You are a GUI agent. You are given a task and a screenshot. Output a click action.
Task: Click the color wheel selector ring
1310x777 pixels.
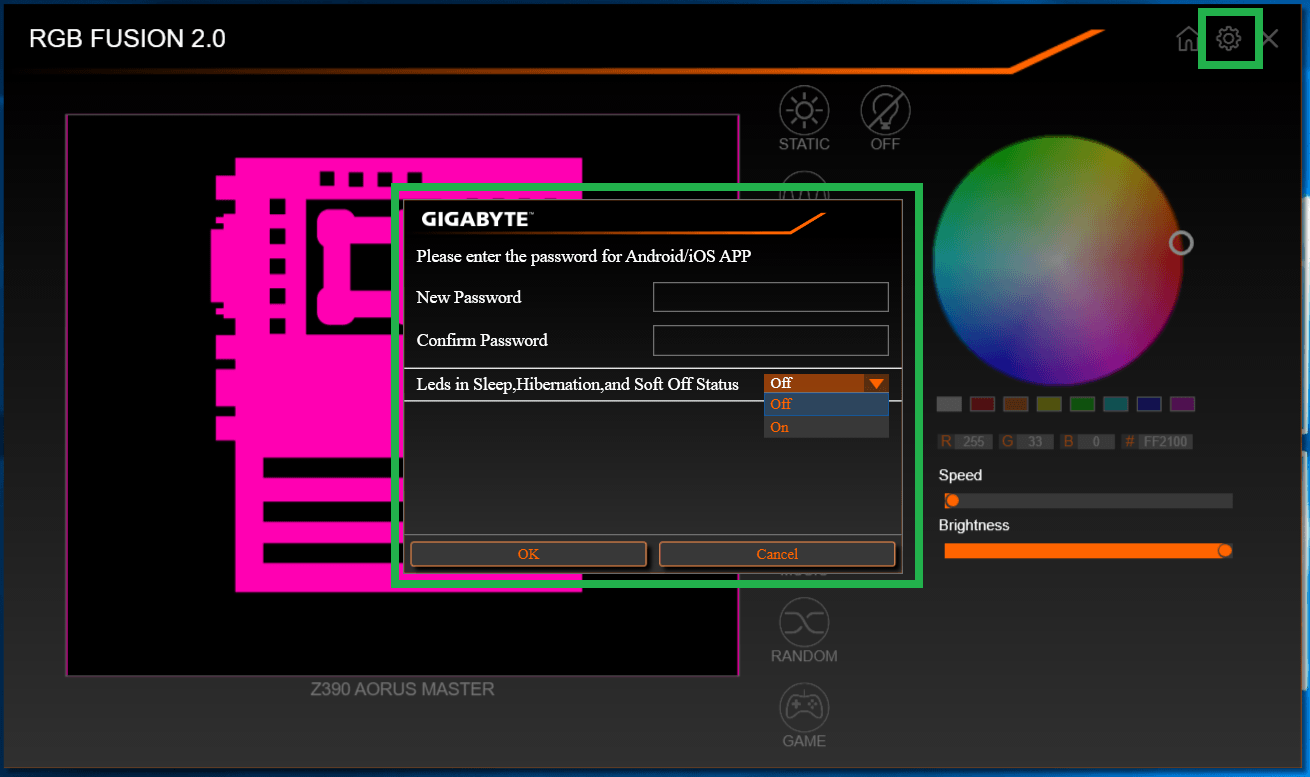(x=1181, y=243)
